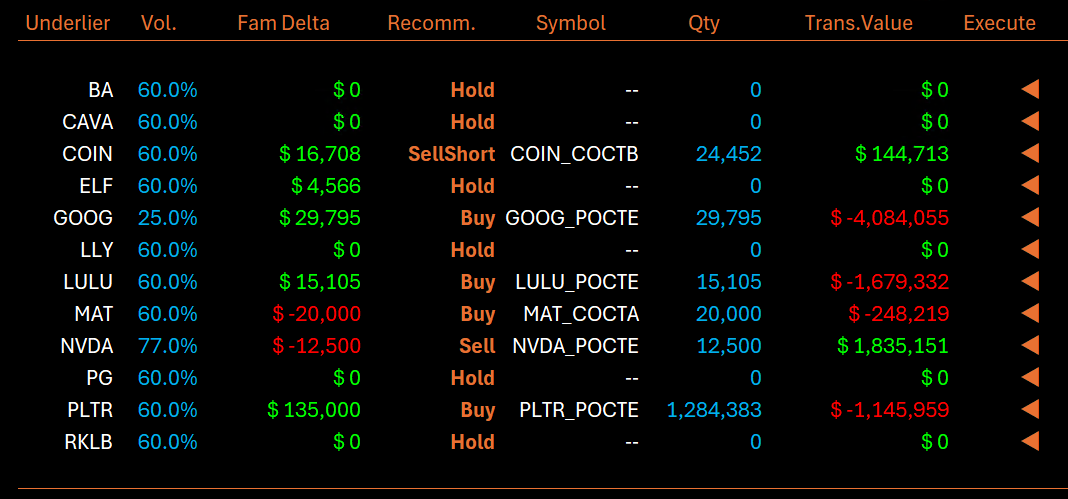Click the MAT row execute arrow
This screenshot has height=499, width=1068.
(x=1030, y=314)
